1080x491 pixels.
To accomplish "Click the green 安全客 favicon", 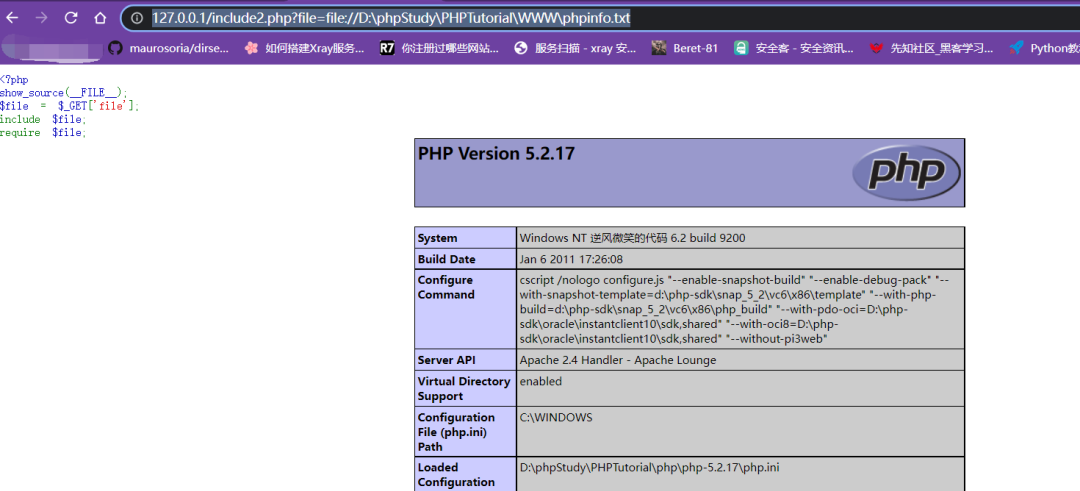I will pyautogui.click(x=740, y=48).
